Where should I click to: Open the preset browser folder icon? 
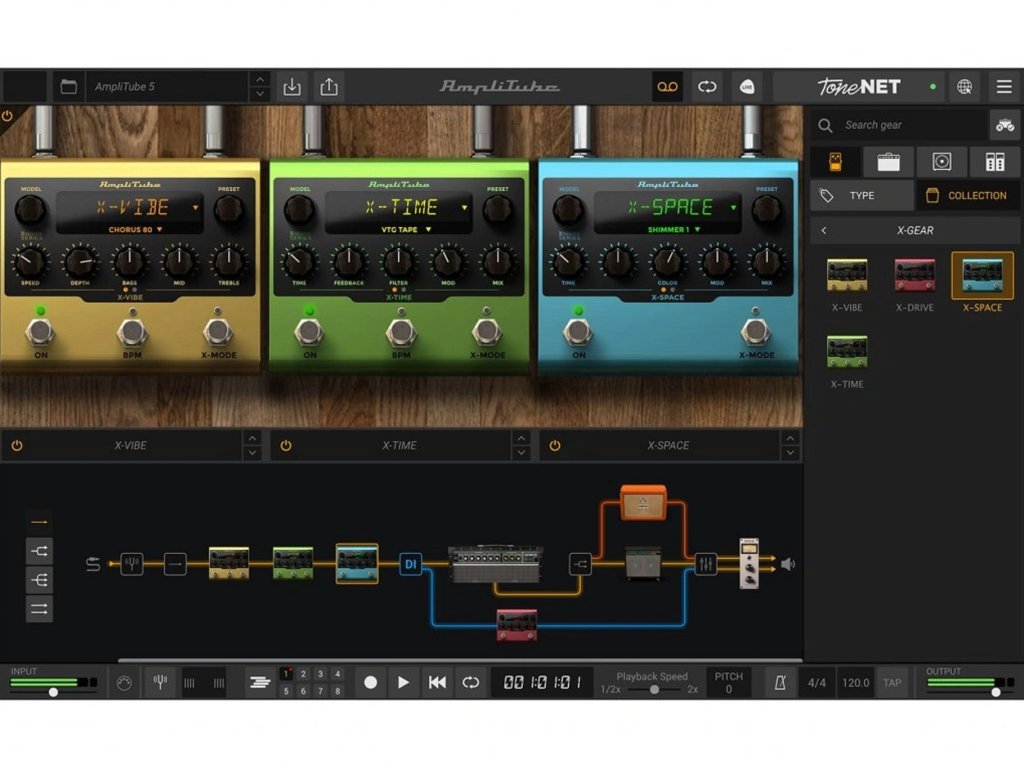pyautogui.click(x=69, y=86)
